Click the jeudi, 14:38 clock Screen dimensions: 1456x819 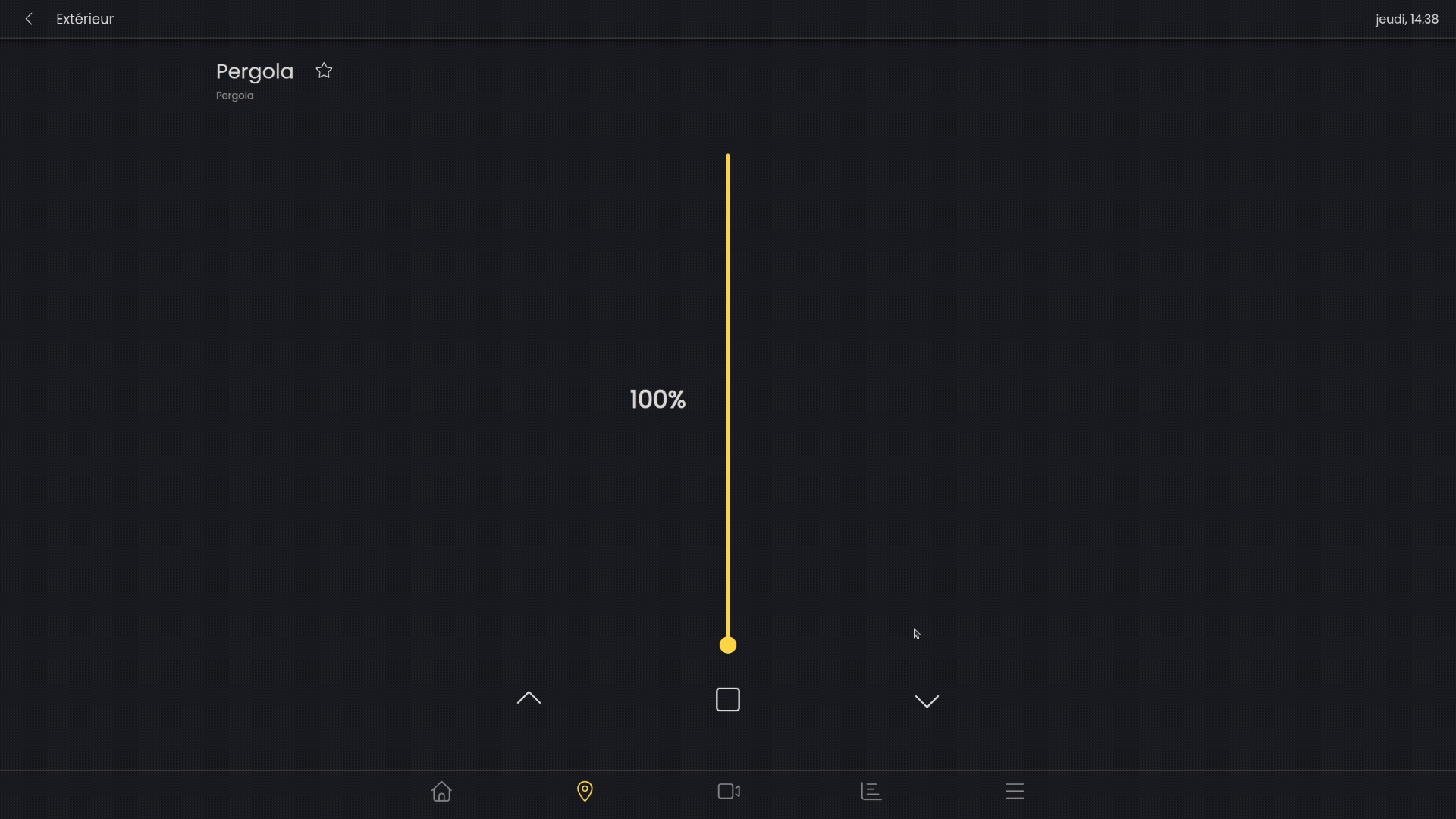click(x=1407, y=19)
